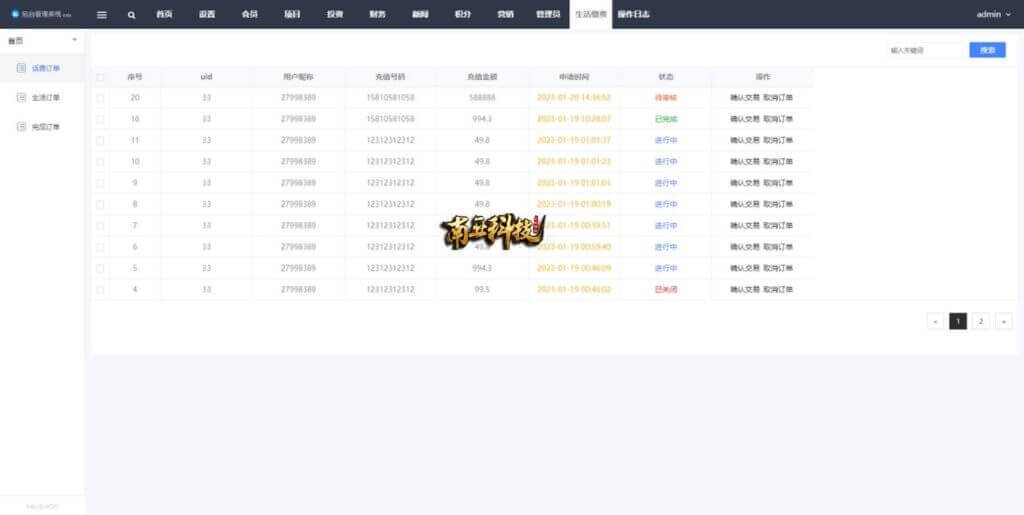This screenshot has width=1024, height=515.
Task: Click the blue system logo icon top-left
Action: tap(15, 15)
